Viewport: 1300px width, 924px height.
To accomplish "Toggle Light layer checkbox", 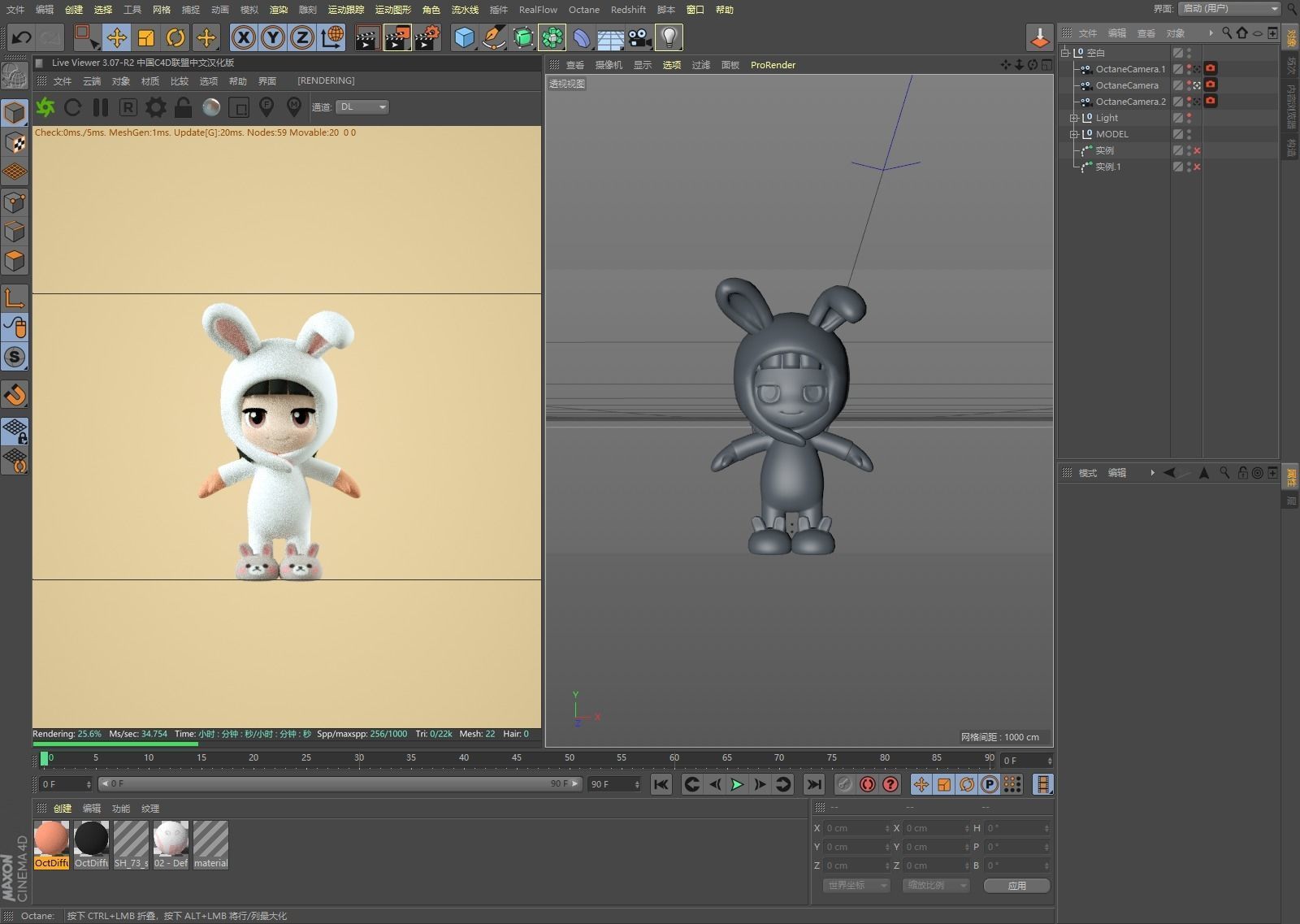I will tap(1177, 118).
